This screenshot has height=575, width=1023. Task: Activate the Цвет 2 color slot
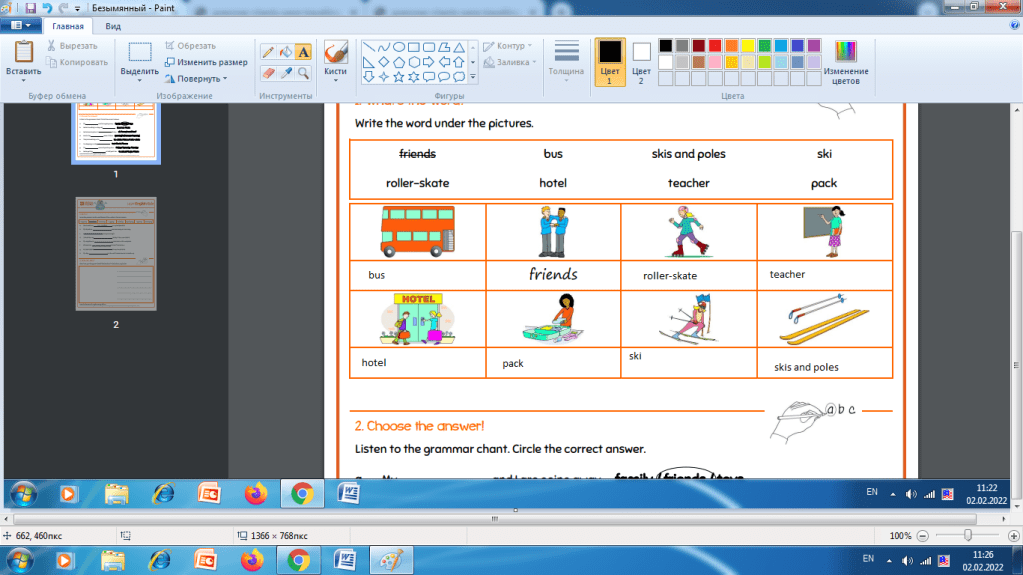coord(641,61)
